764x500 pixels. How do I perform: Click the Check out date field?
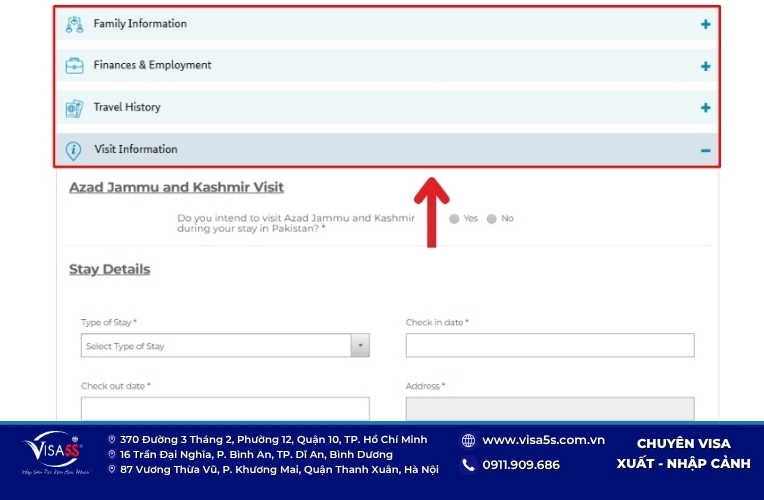coord(225,408)
